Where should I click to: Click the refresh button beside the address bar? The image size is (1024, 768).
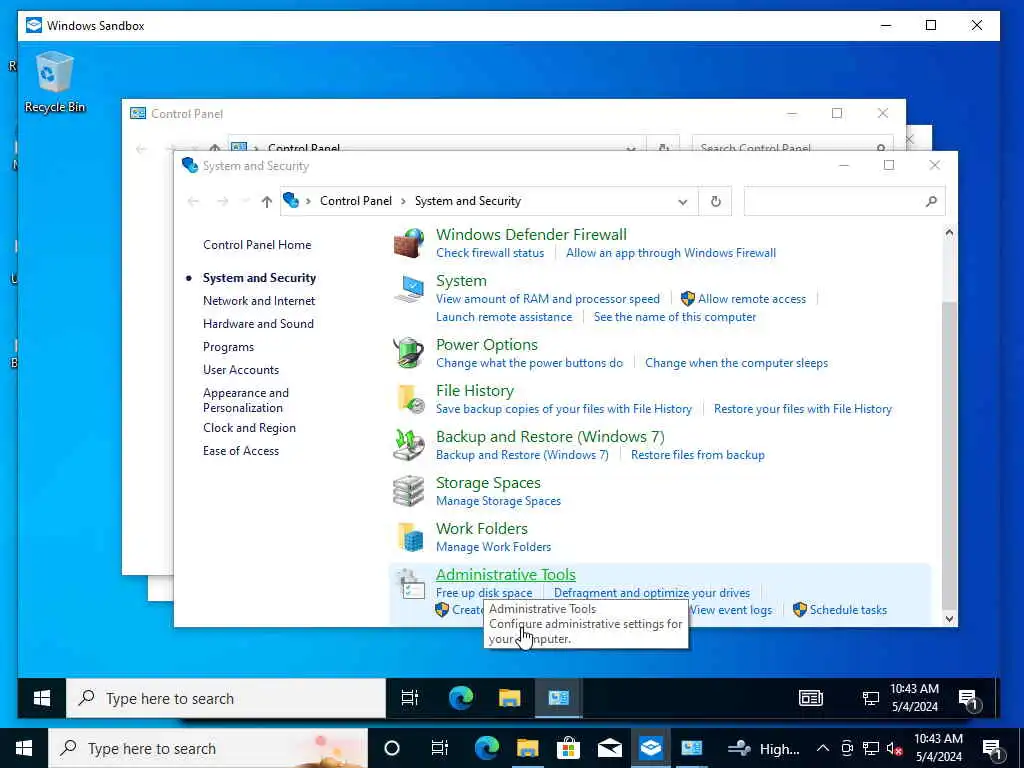click(x=716, y=201)
